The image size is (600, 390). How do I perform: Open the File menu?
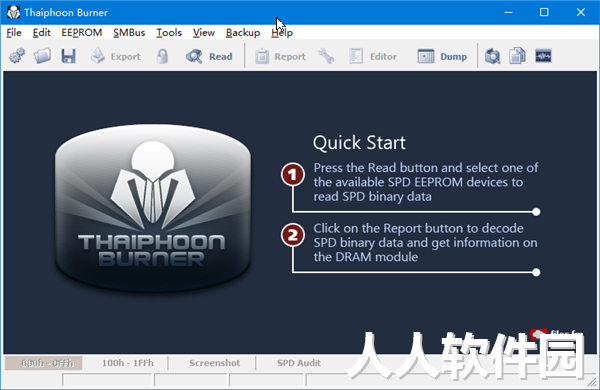pyautogui.click(x=14, y=33)
